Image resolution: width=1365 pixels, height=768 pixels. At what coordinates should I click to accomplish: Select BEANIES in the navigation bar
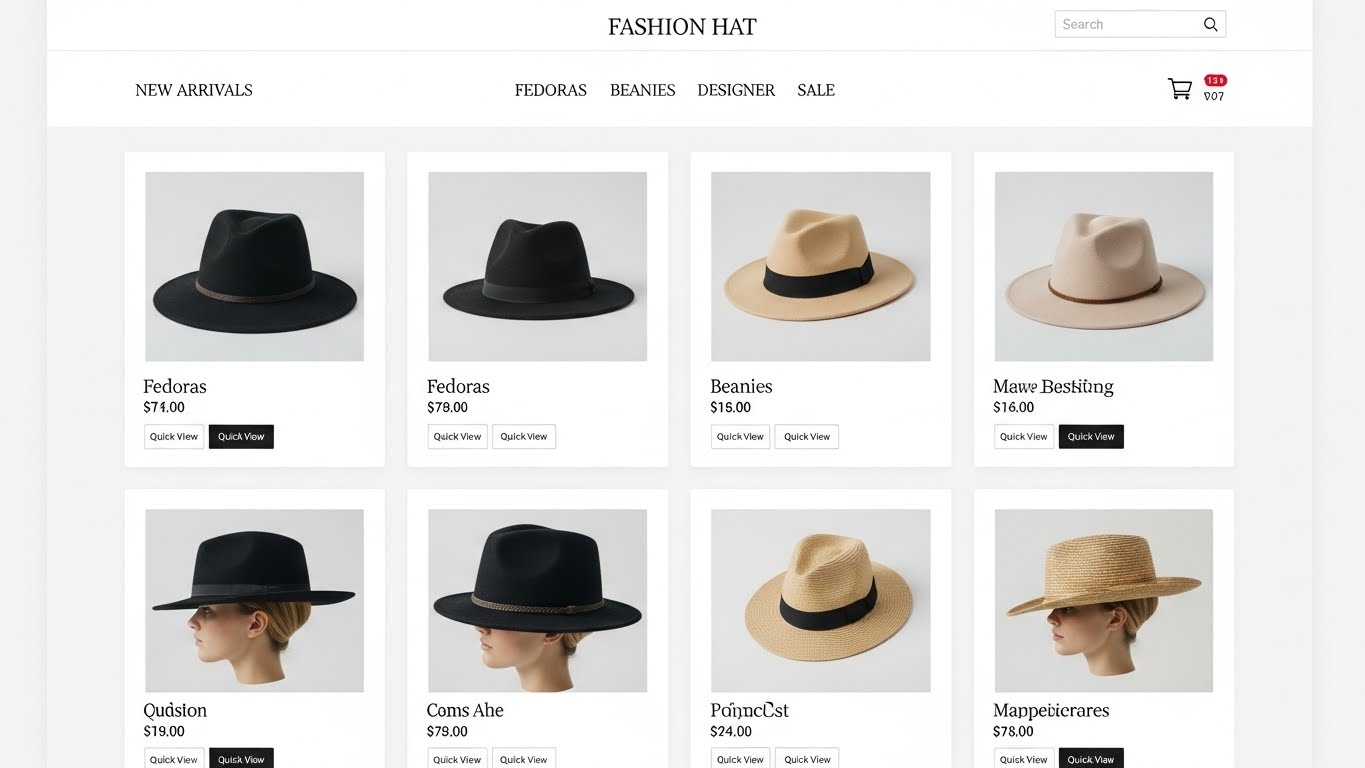[x=642, y=90]
